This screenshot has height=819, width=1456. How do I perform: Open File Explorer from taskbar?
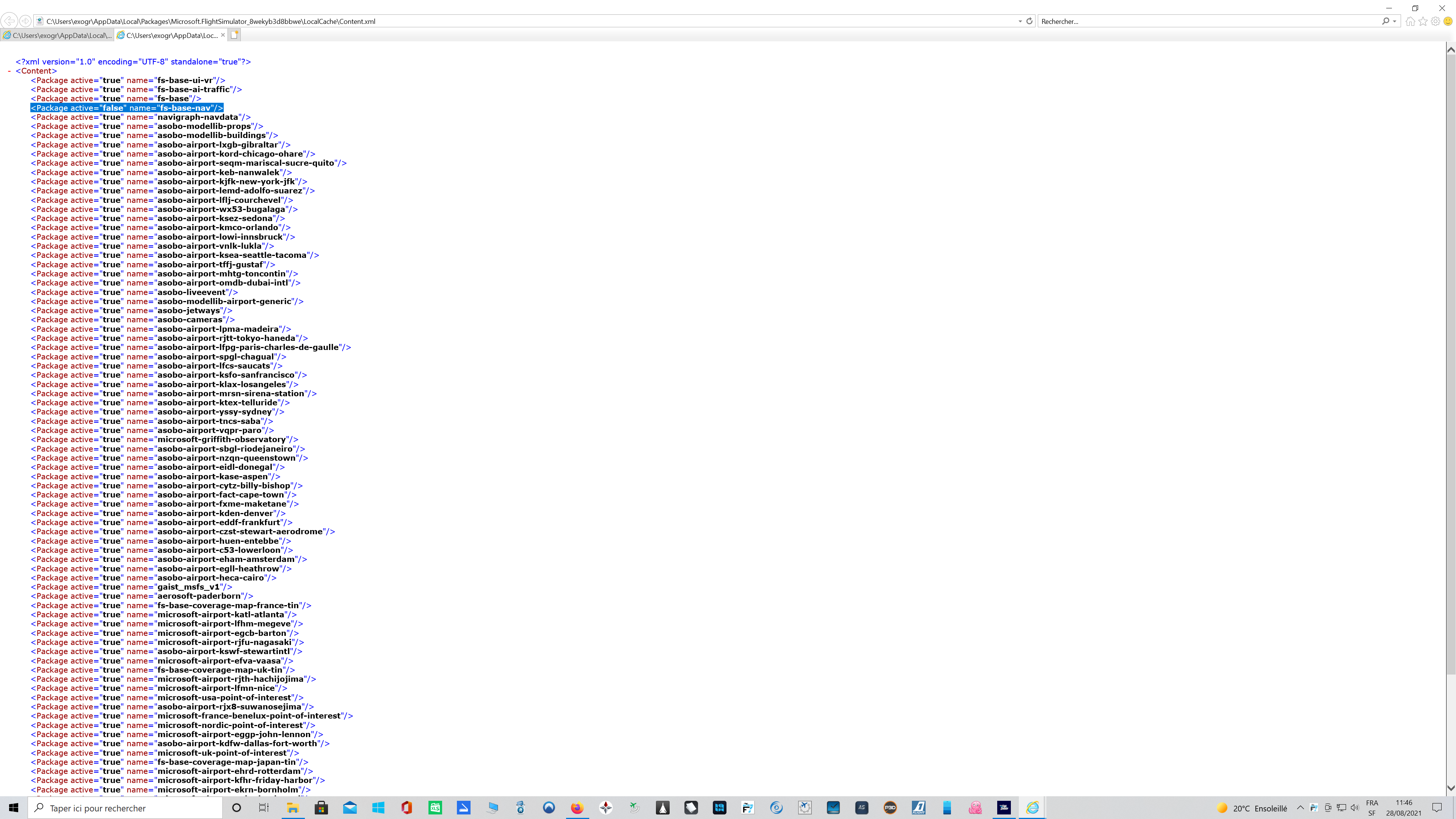click(x=293, y=808)
